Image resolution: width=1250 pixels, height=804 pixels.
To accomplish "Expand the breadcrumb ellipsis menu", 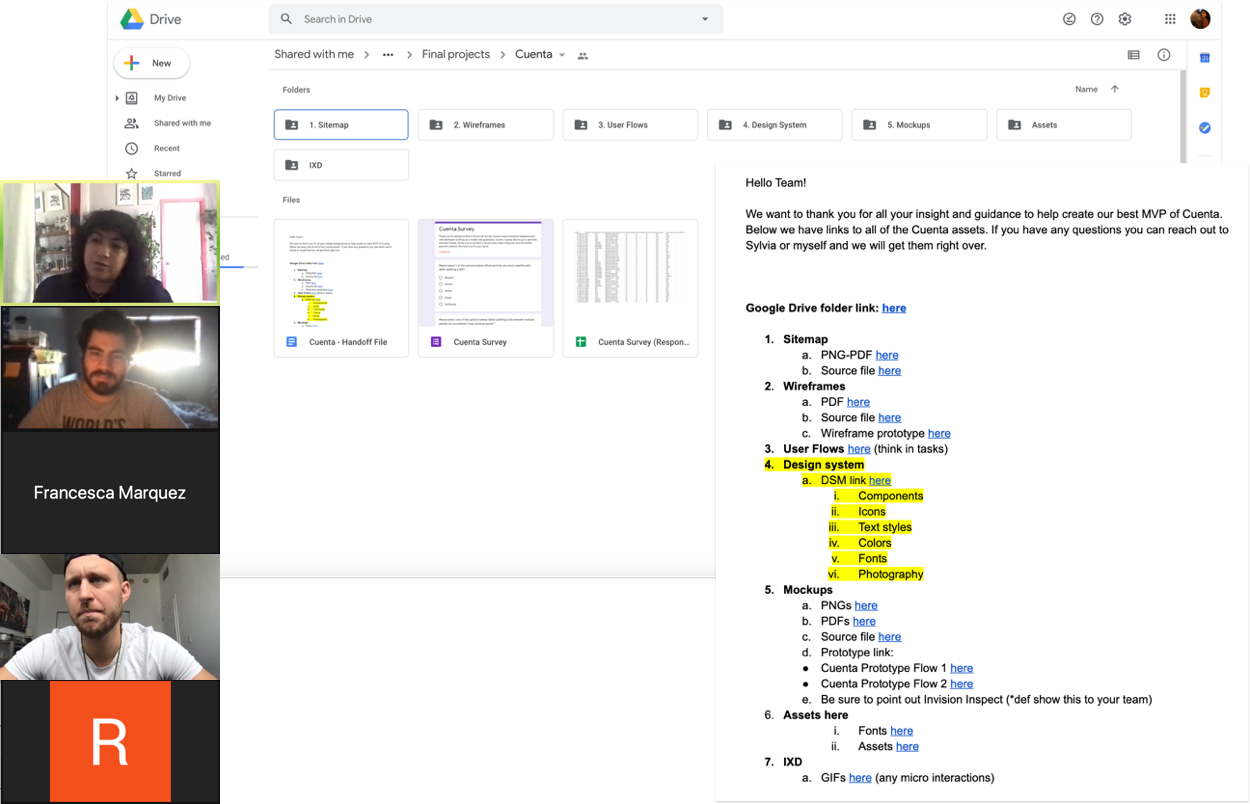I will [388, 55].
